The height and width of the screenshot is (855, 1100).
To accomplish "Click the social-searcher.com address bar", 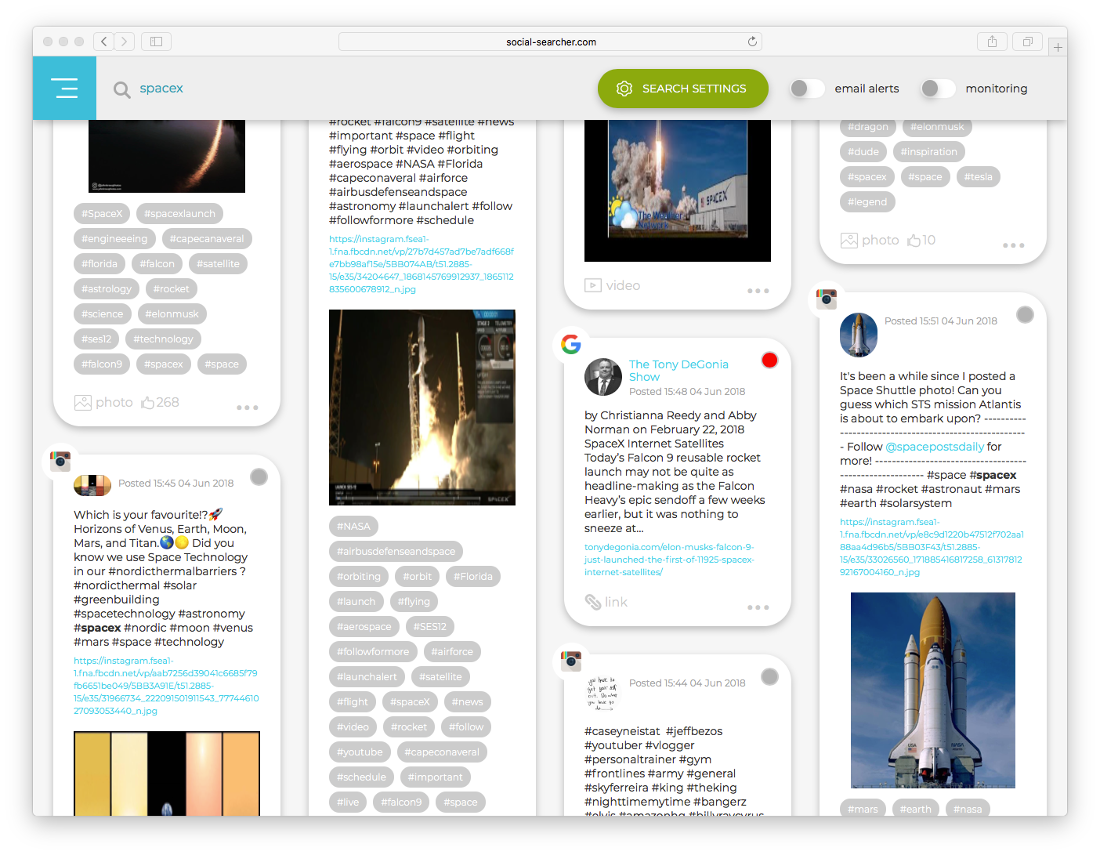I will (550, 41).
